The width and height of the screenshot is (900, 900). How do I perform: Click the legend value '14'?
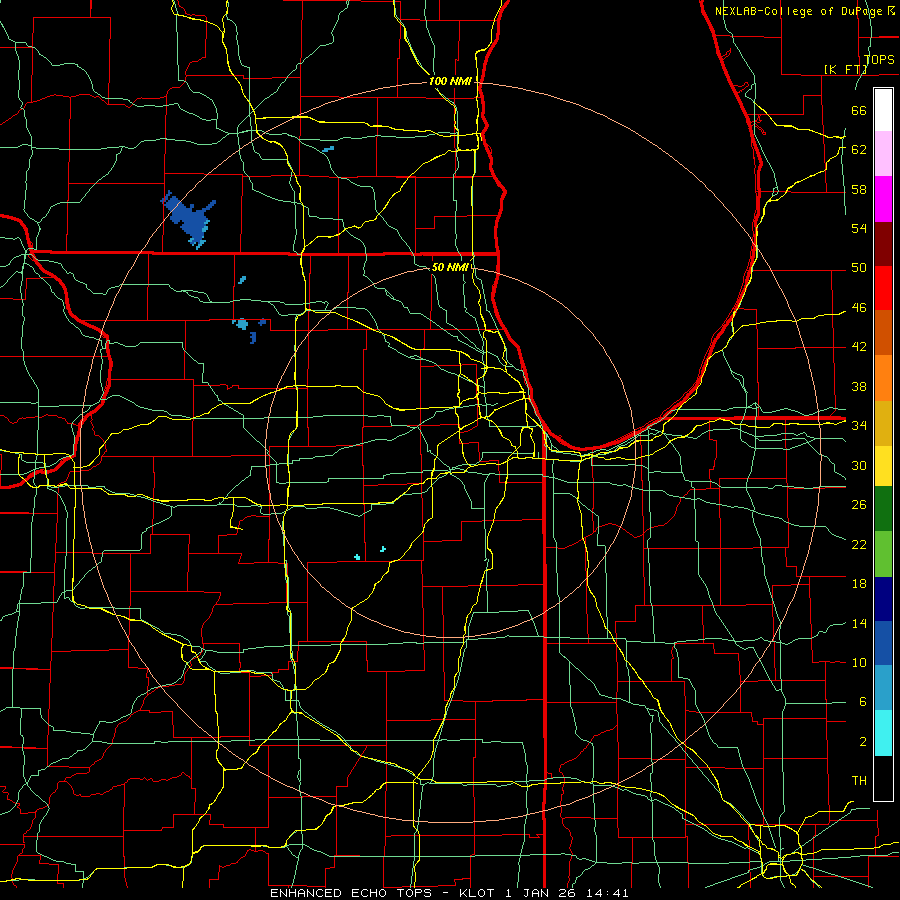point(859,623)
